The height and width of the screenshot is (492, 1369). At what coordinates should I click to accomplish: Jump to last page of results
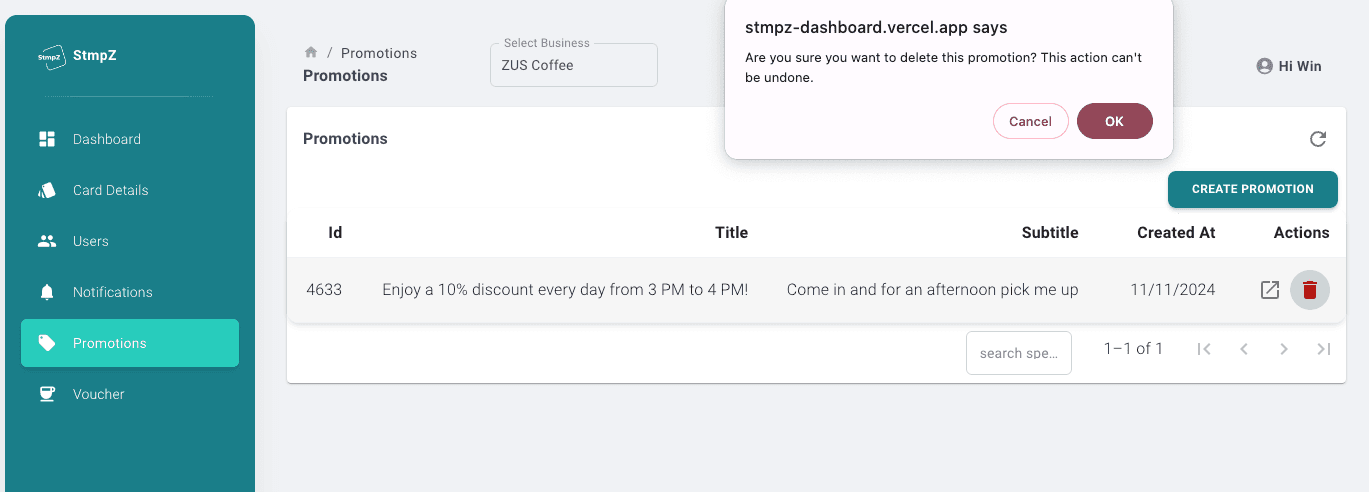pyautogui.click(x=1324, y=349)
